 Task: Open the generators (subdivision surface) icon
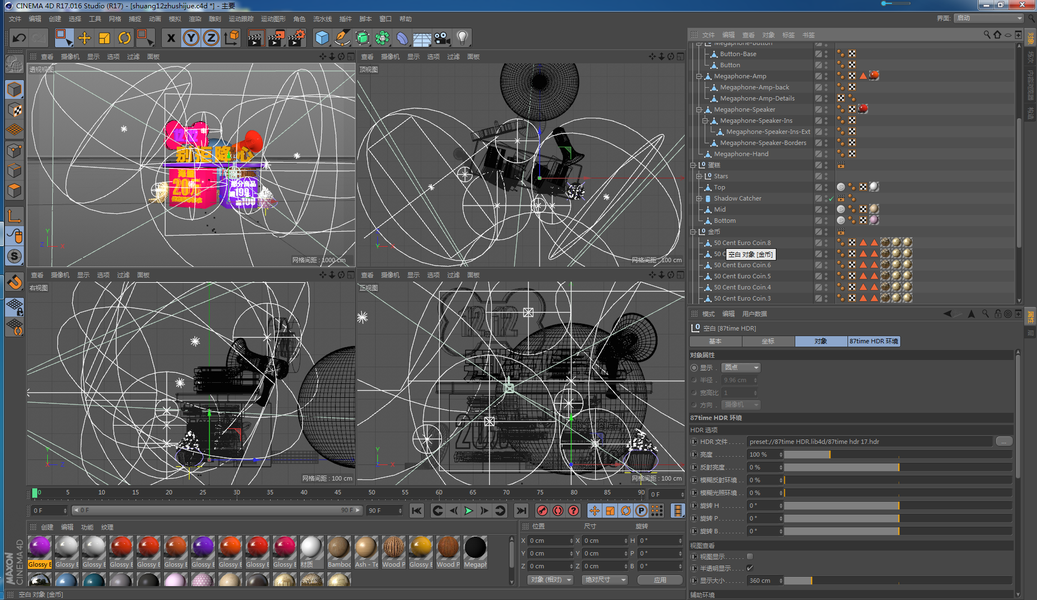coord(362,38)
